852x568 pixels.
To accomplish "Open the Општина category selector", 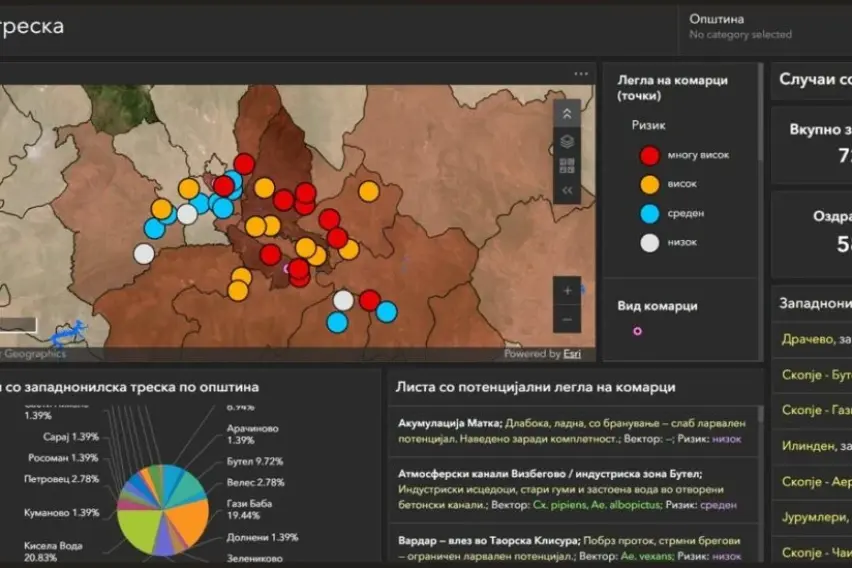I will [x=763, y=27].
